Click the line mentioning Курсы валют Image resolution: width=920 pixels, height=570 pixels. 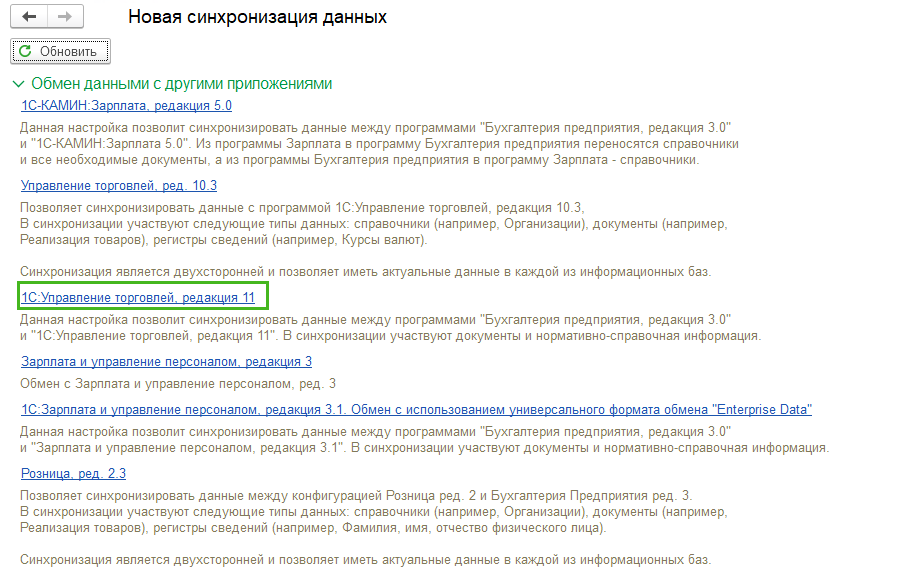224,240
